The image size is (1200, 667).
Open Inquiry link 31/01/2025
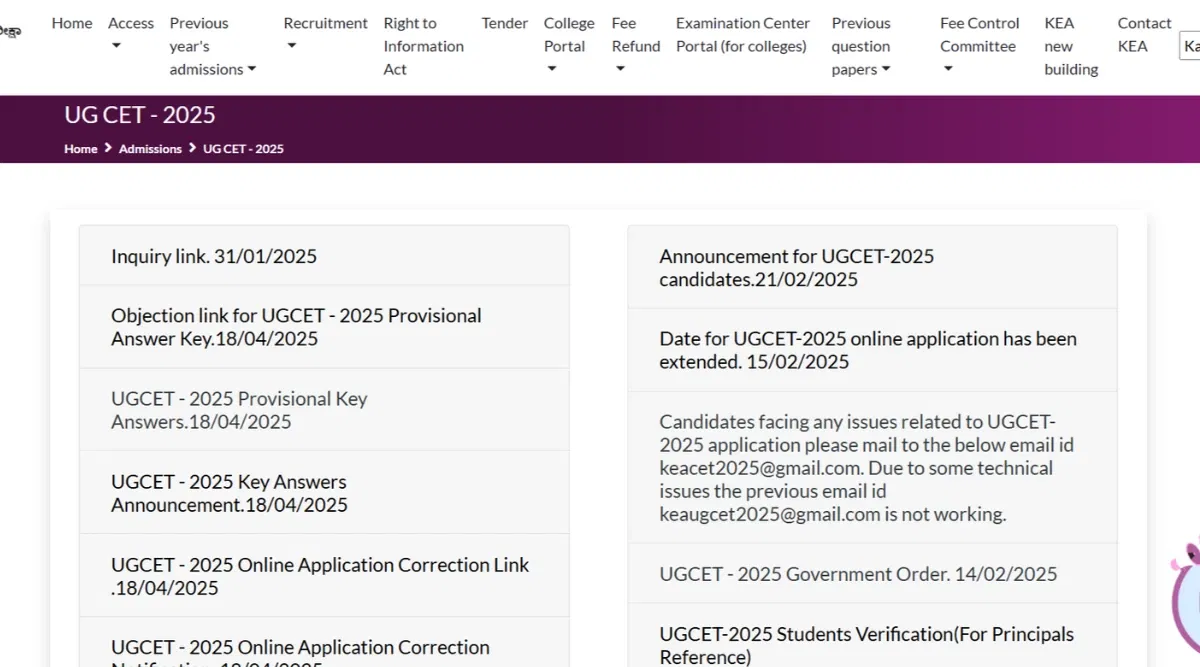pyautogui.click(x=214, y=256)
